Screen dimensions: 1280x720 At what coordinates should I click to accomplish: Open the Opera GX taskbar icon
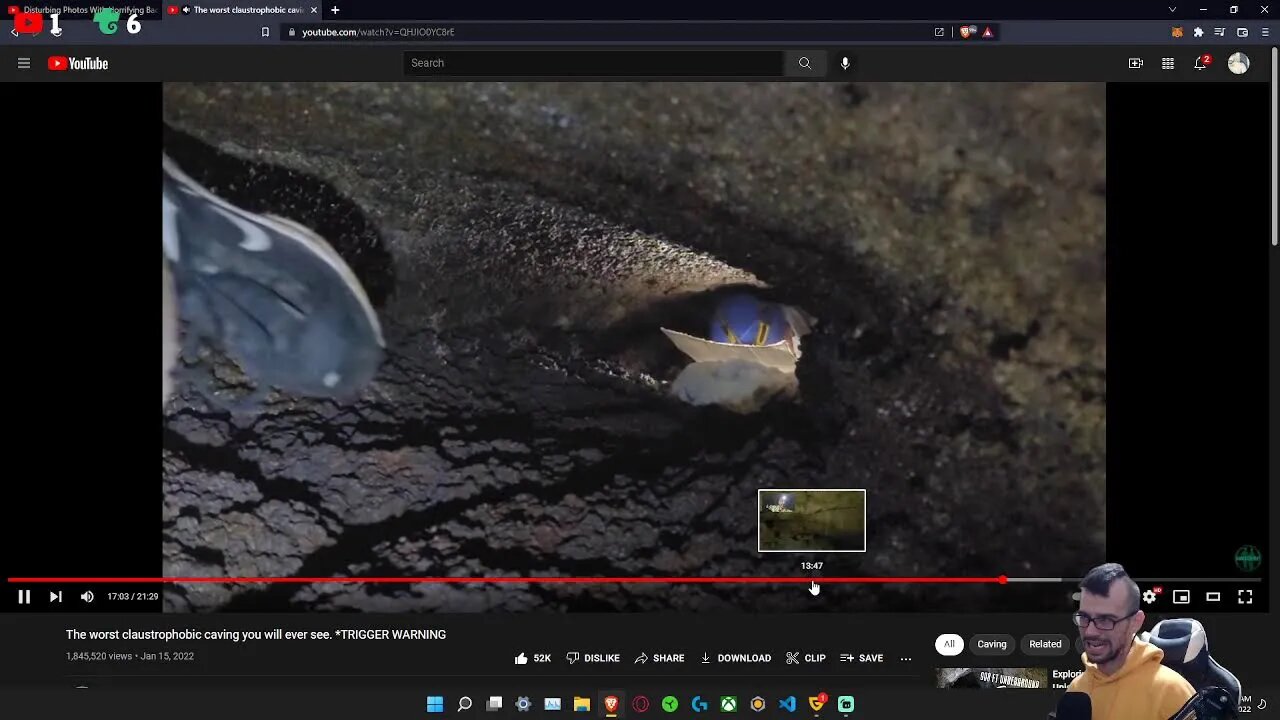pyautogui.click(x=641, y=704)
